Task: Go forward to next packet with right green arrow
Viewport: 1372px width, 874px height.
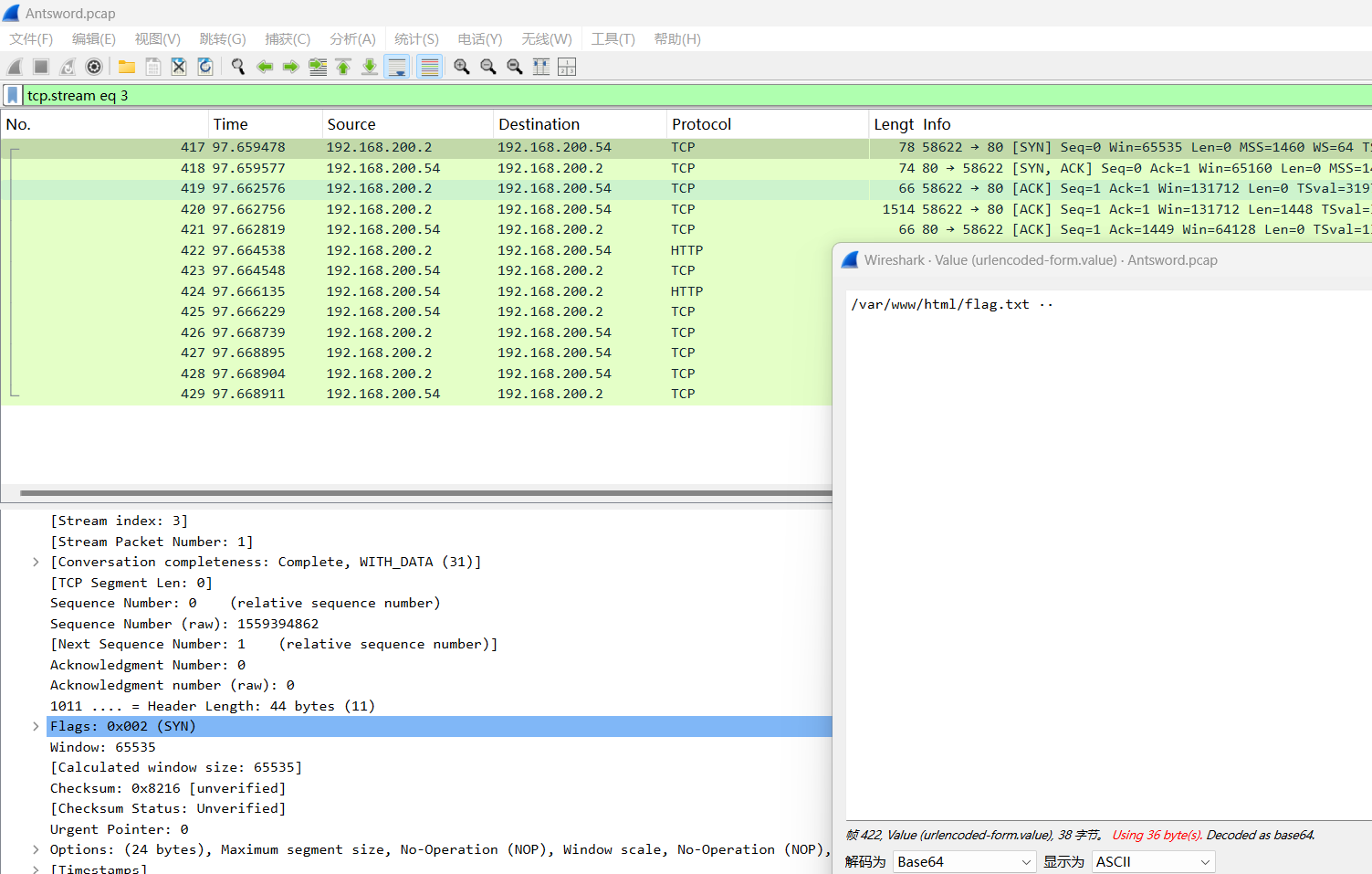Action: (291, 67)
